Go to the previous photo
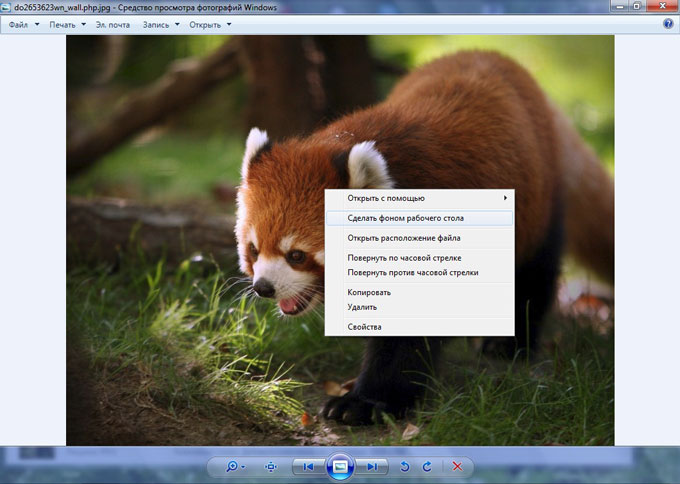This screenshot has width=680, height=484. click(x=309, y=467)
